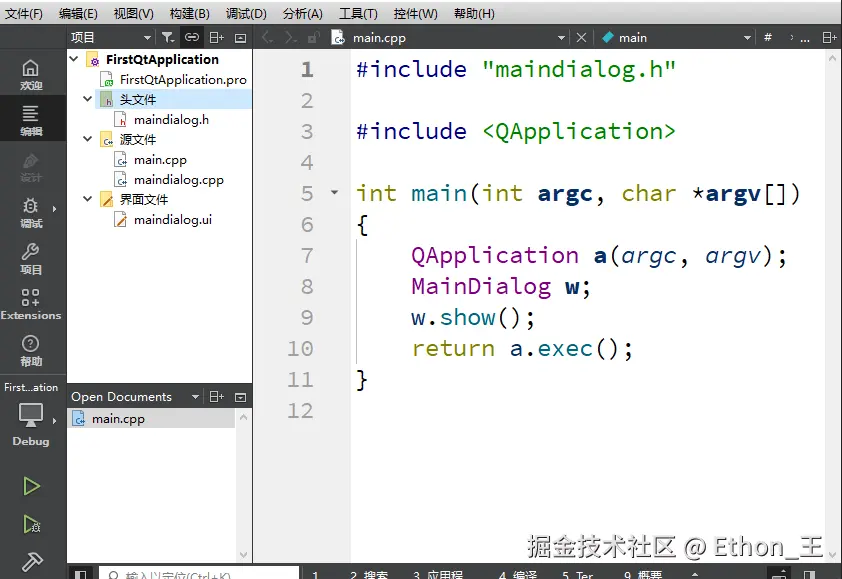Build the project with hammer icon
Screen dimensions: 842x579
31,562
